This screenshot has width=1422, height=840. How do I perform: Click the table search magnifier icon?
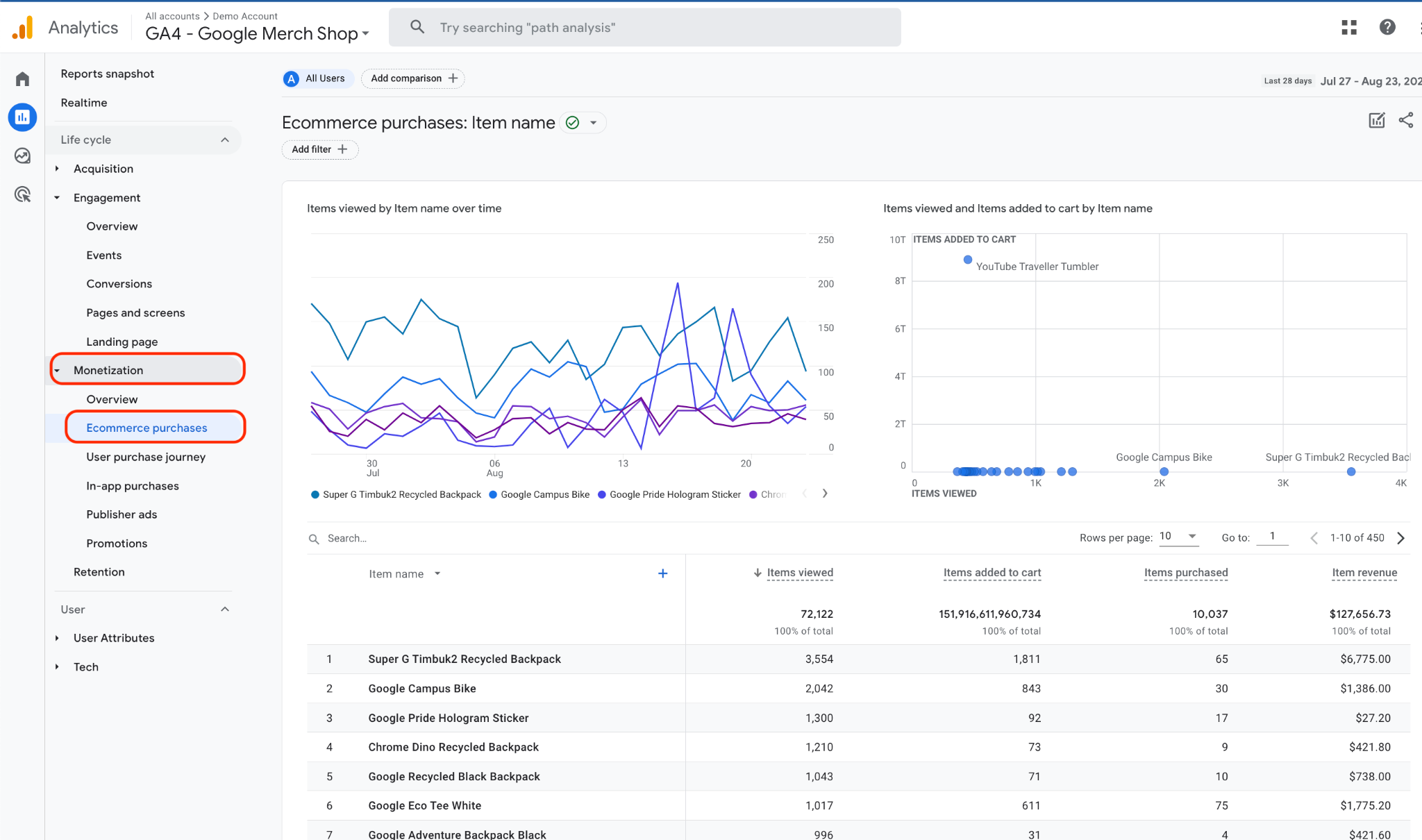314,539
